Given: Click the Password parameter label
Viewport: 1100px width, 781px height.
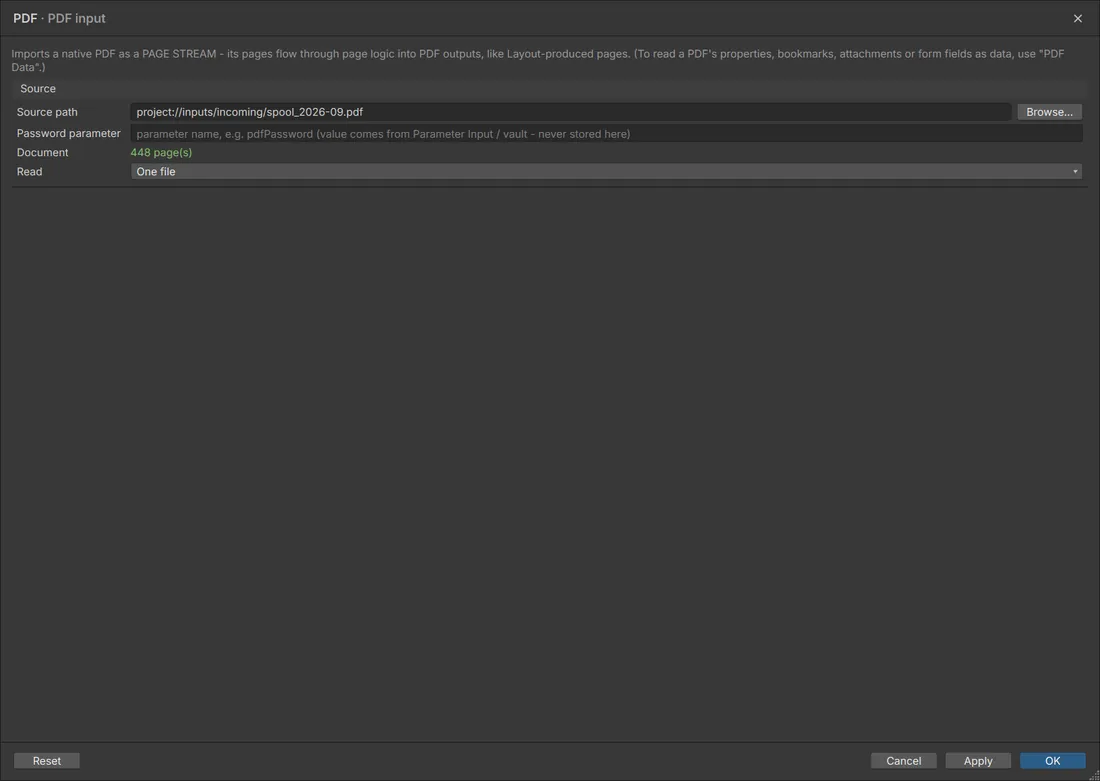Looking at the screenshot, I should tap(69, 133).
